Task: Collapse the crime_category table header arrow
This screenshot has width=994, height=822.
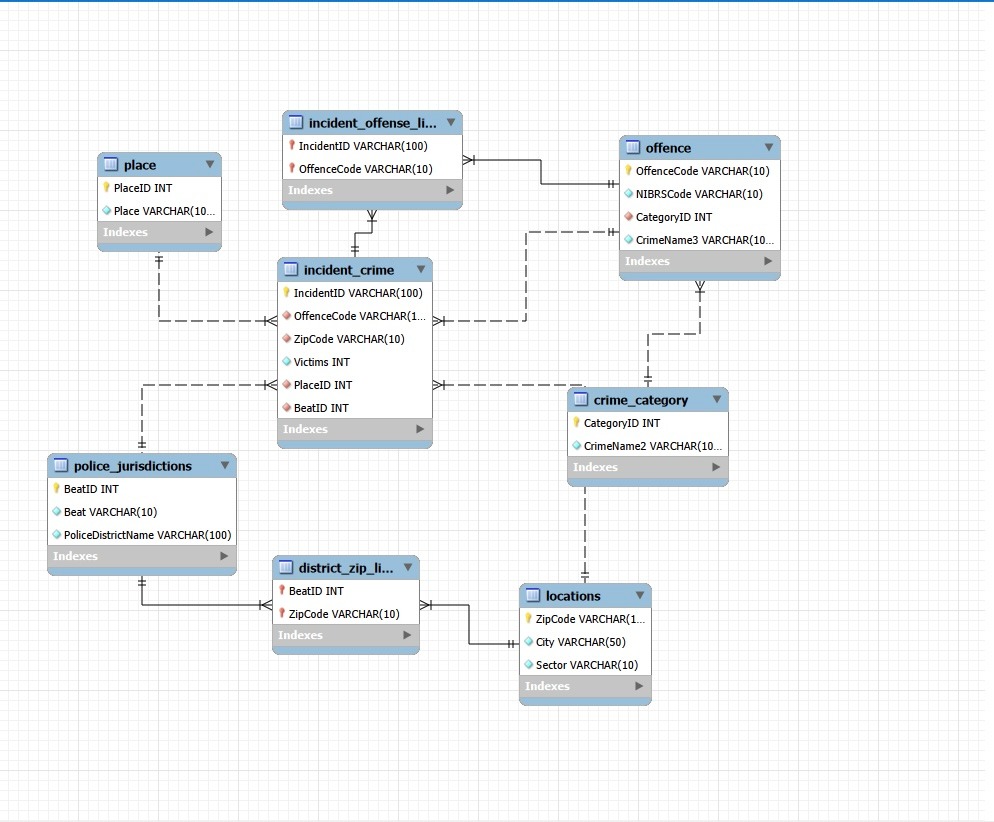Action: click(717, 399)
